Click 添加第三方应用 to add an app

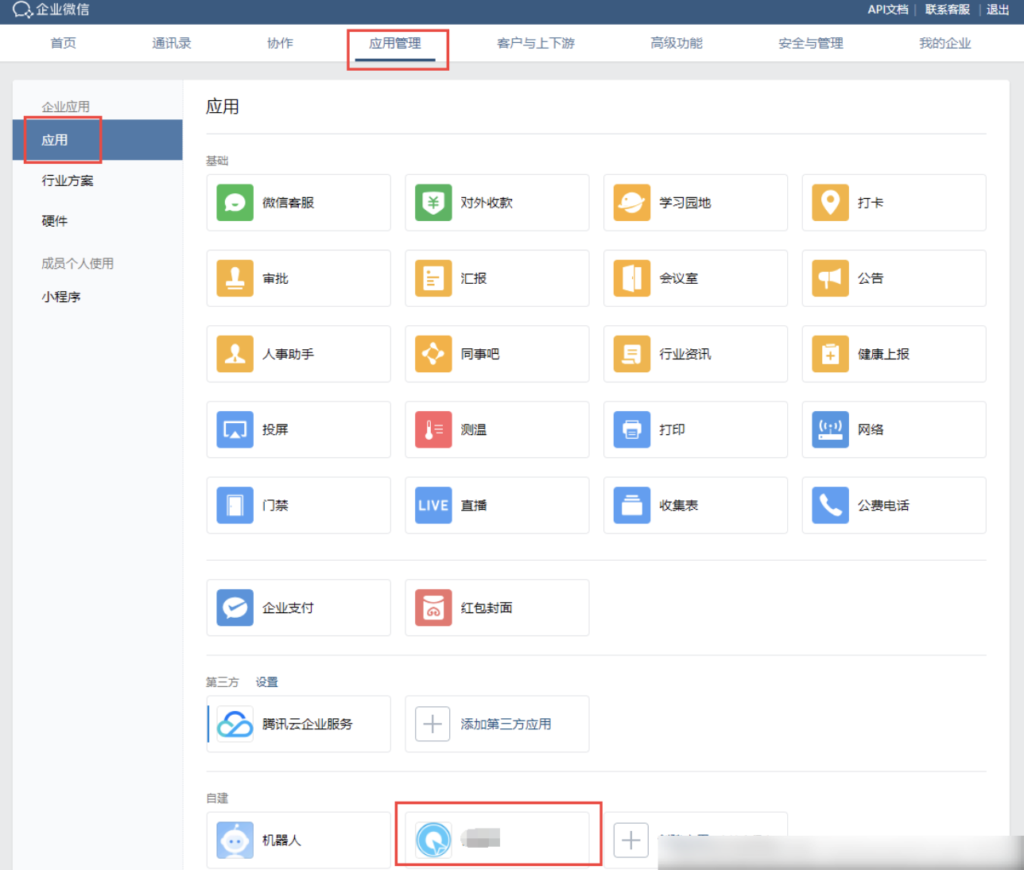(496, 724)
